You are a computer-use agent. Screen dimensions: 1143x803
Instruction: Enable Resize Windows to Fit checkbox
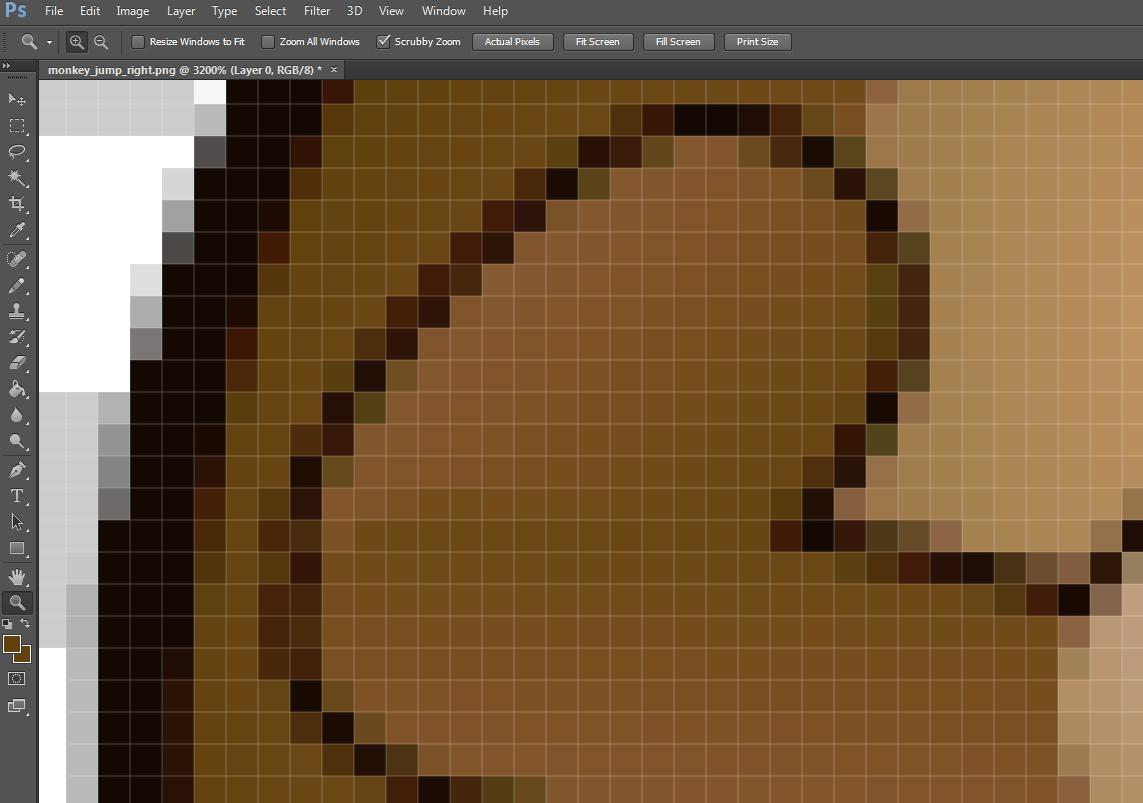(138, 42)
